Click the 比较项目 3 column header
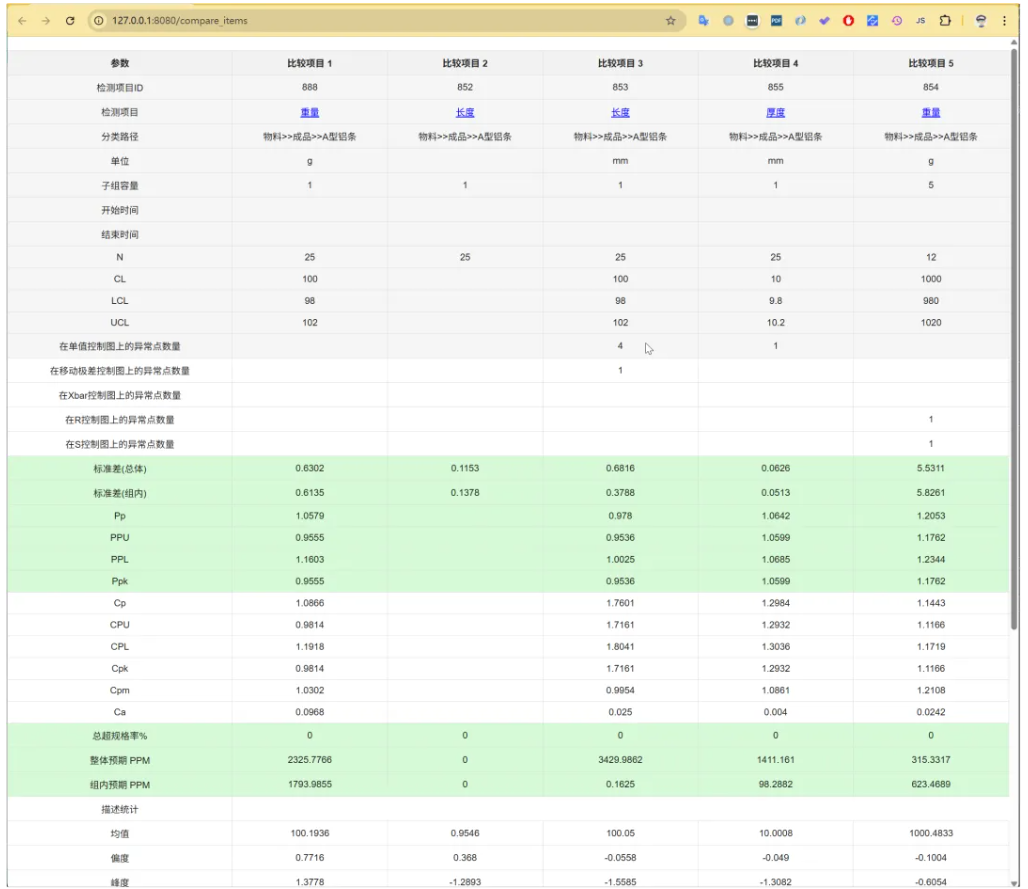1028x889 pixels. point(620,64)
